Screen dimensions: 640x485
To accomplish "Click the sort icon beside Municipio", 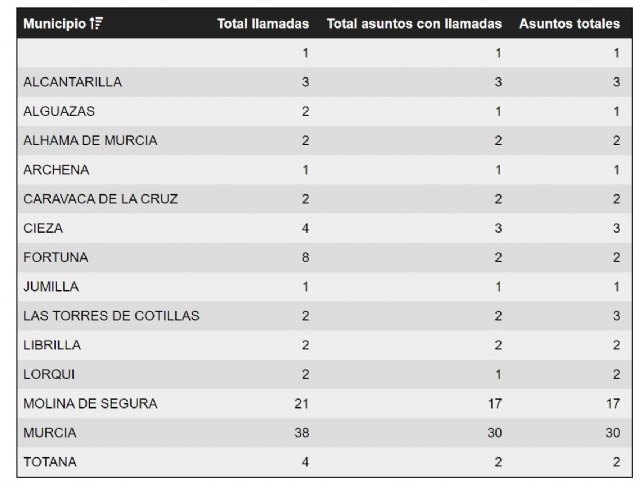I will pyautogui.click(x=95, y=23).
